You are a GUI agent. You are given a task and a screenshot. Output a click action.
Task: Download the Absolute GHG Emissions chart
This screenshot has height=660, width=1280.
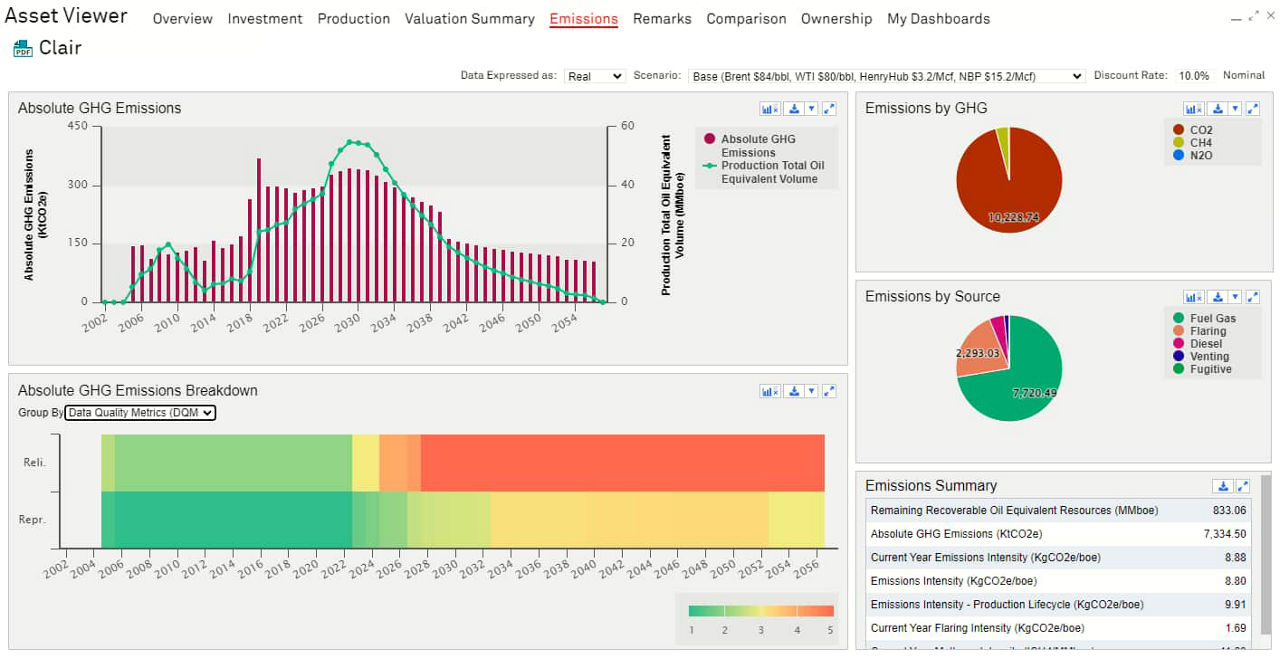click(794, 109)
